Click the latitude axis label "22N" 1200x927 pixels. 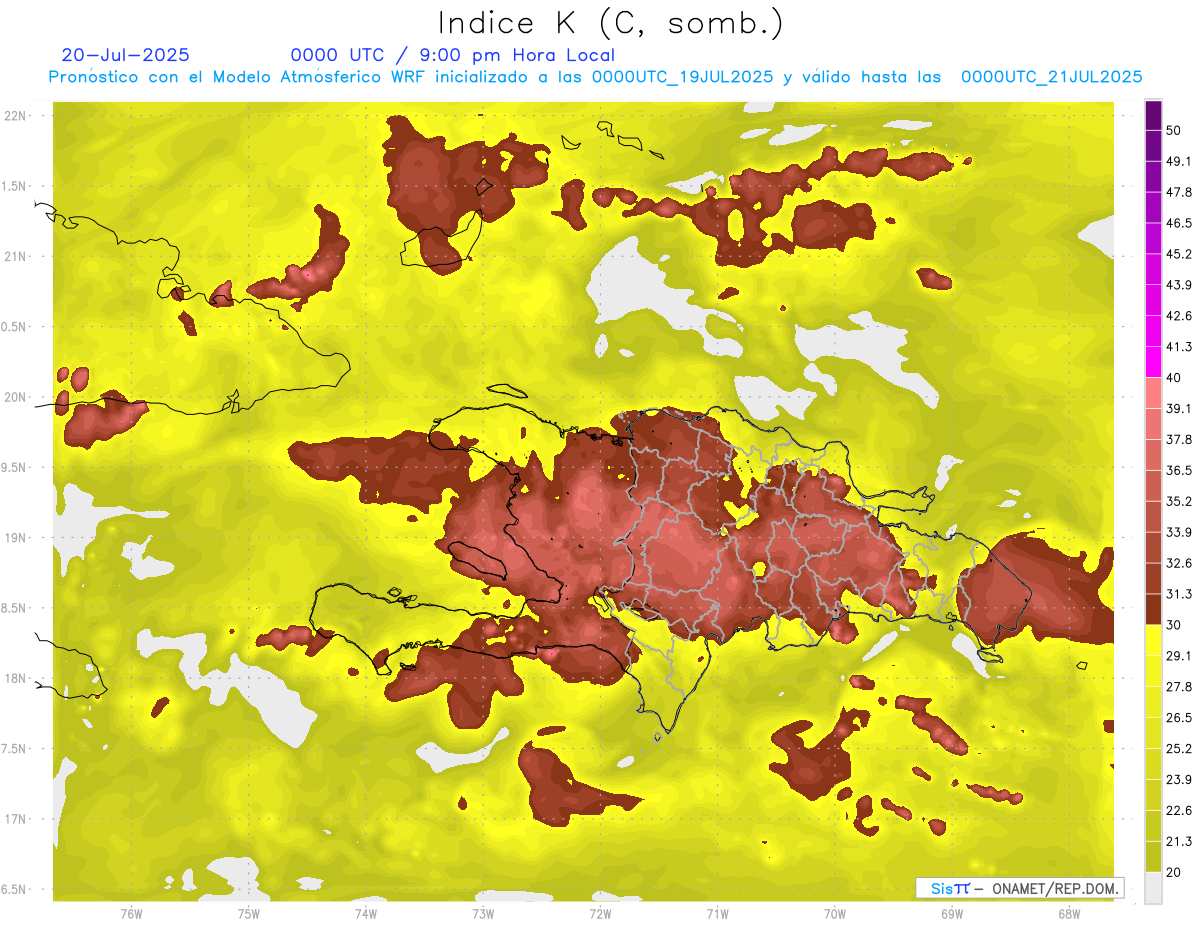17,116
